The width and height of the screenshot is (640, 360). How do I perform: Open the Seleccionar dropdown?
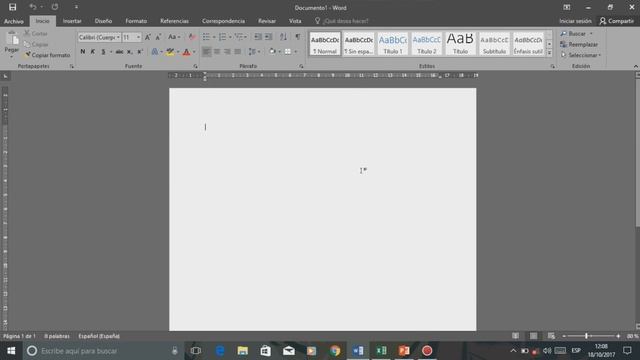[x=581, y=55]
